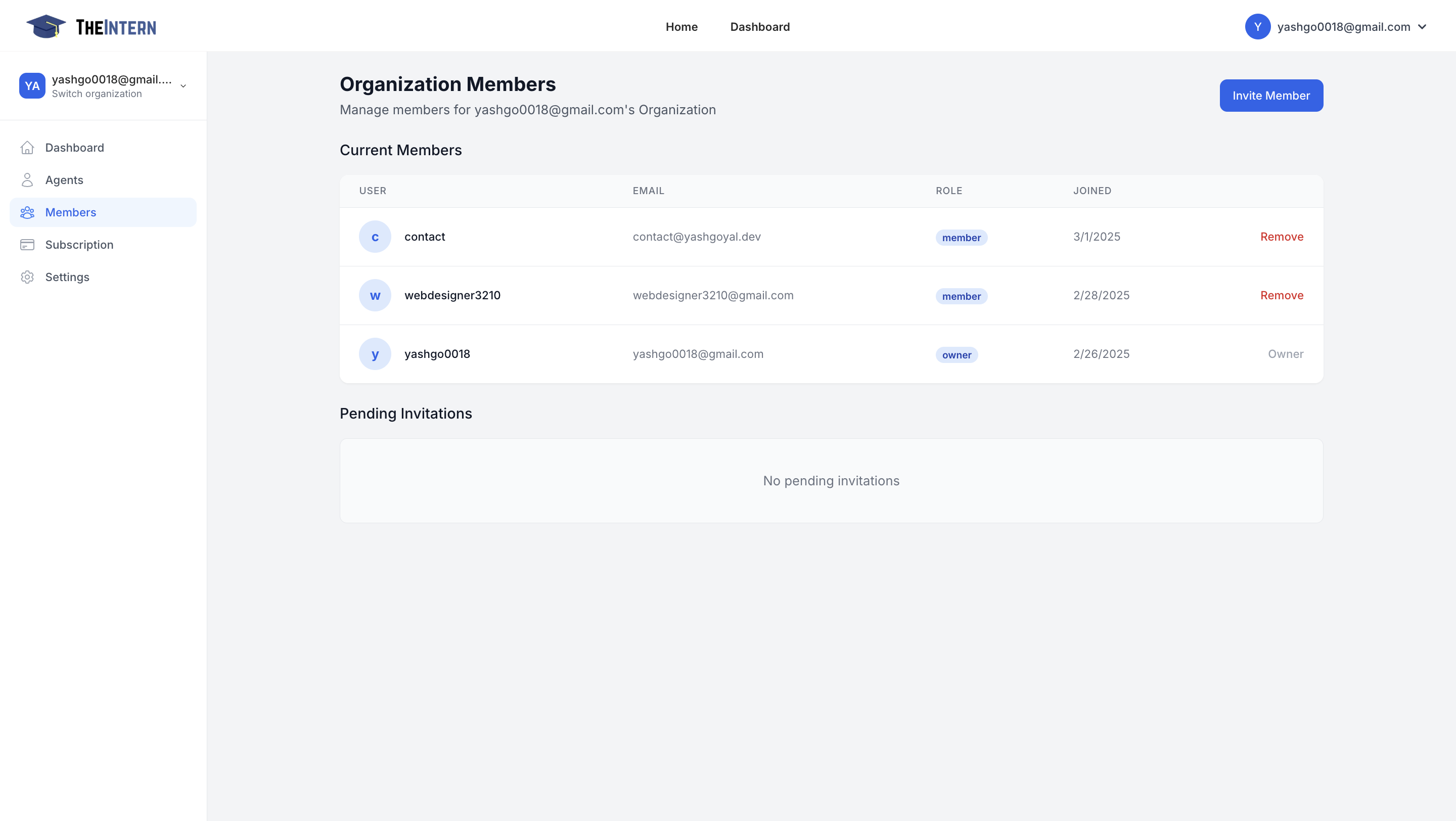Image resolution: width=1456 pixels, height=821 pixels.
Task: Select Dashboard in the top navigation
Action: (760, 27)
